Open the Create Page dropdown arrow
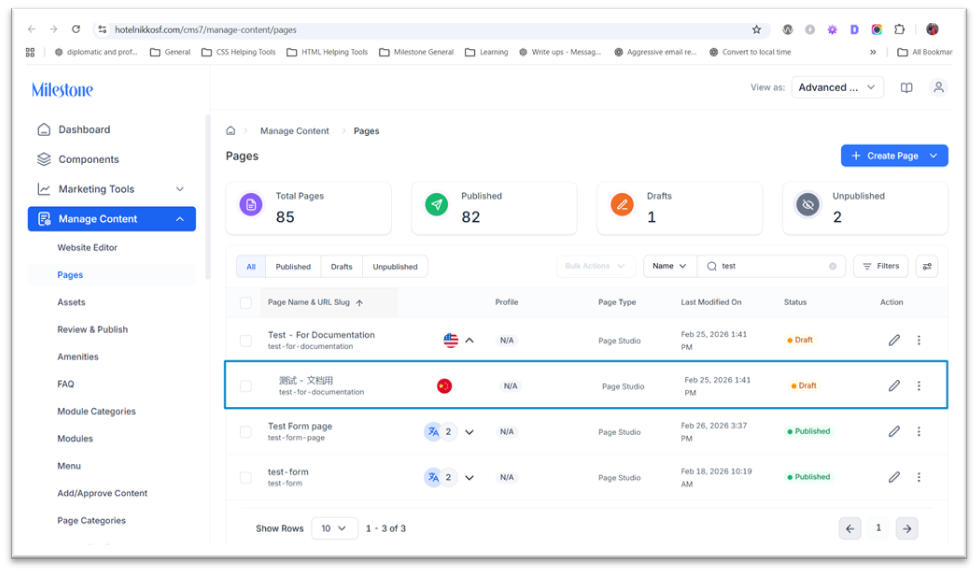The image size is (978, 573). (933, 156)
